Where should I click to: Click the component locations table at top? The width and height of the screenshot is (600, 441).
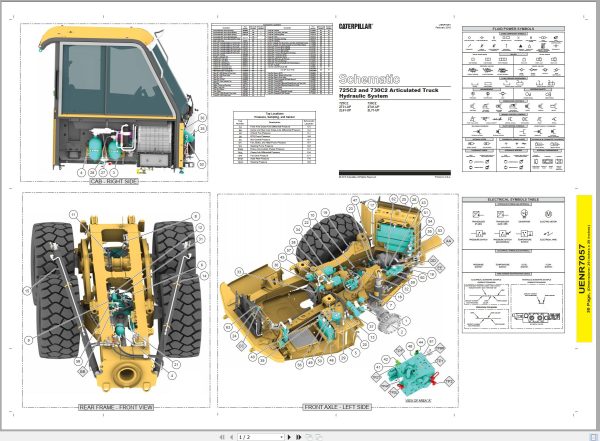click(272, 60)
